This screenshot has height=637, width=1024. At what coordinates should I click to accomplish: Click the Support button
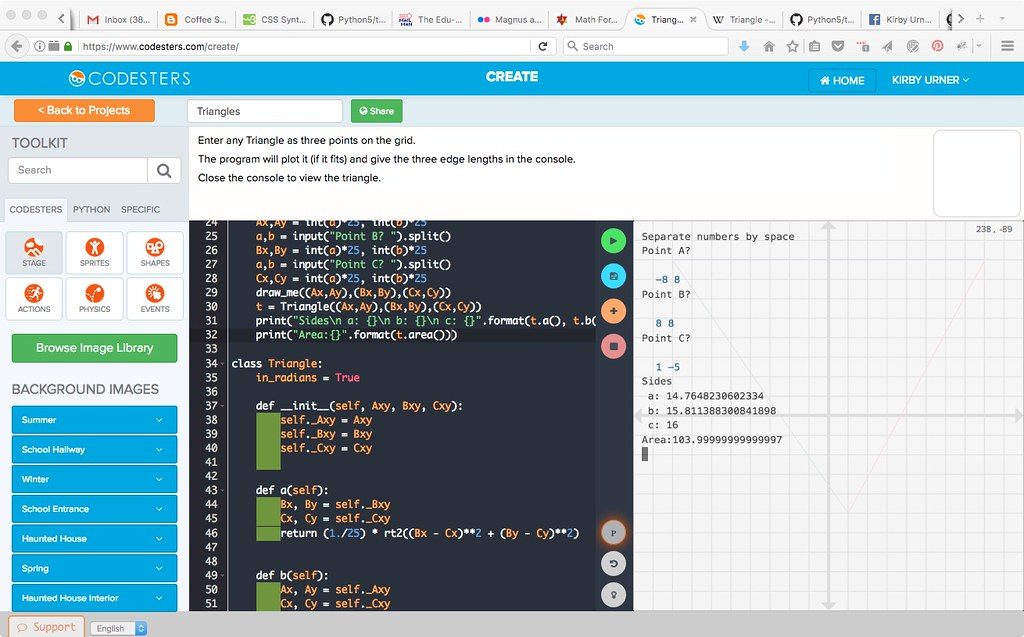[x=46, y=627]
